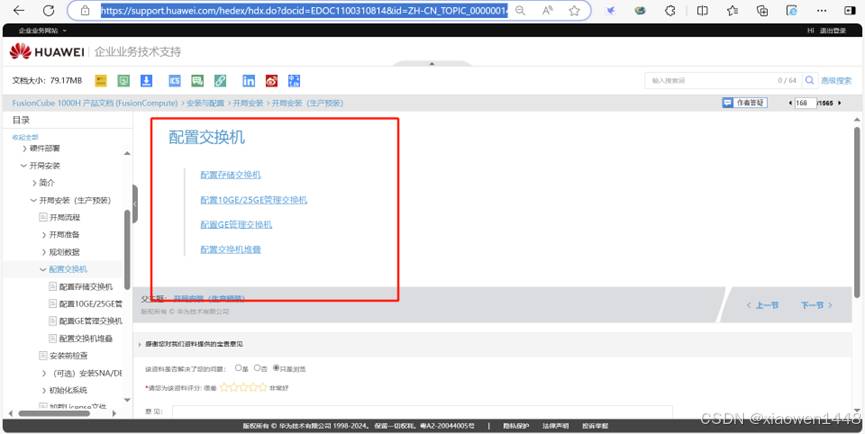Select the 只是浏览 radio button
865x434 pixels.
pos(276,368)
